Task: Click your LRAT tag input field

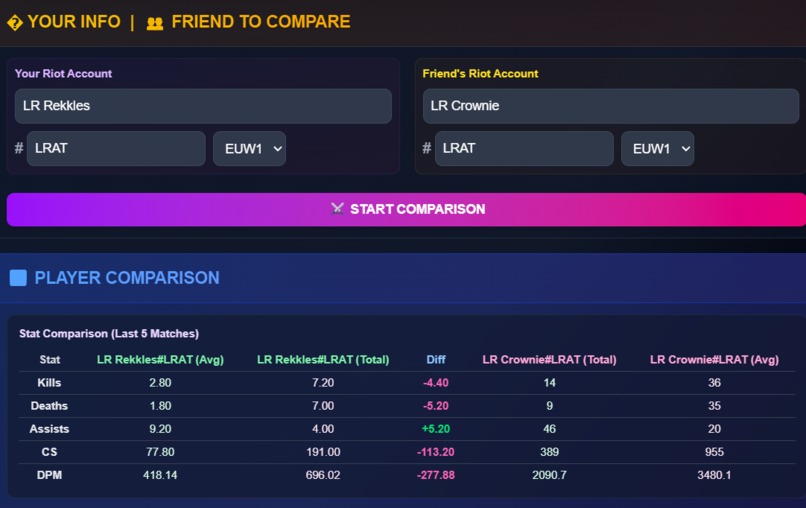Action: click(116, 149)
